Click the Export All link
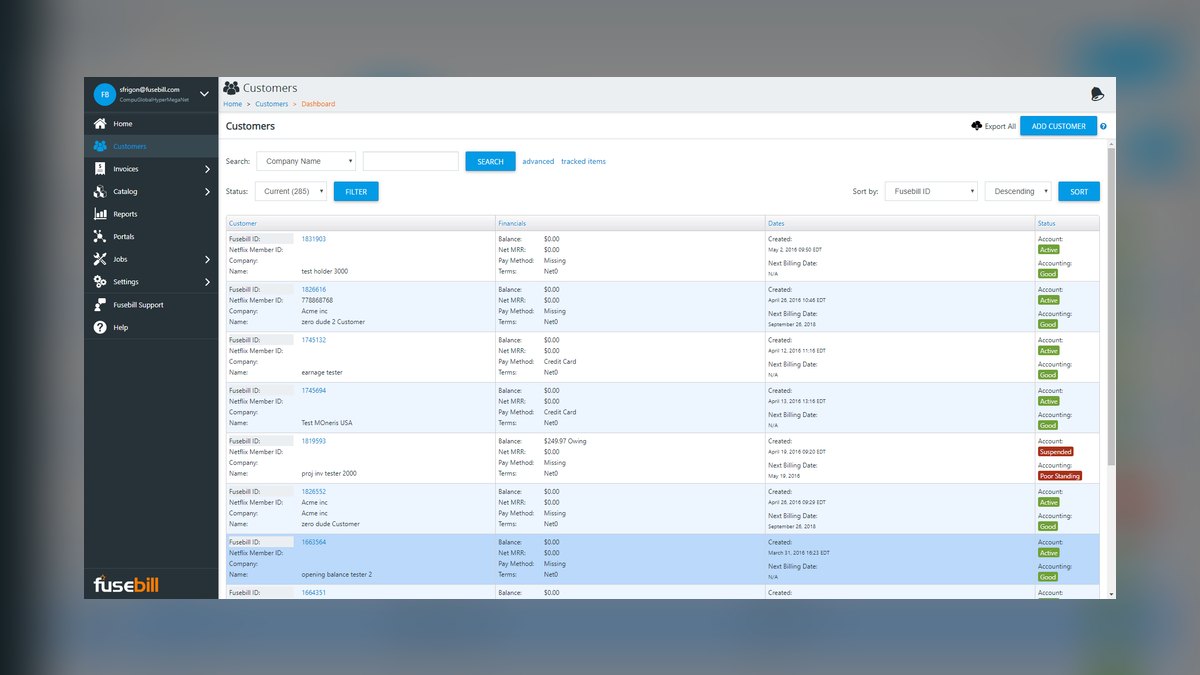Image resolution: width=1200 pixels, height=675 pixels. pyautogui.click(x=1000, y=126)
